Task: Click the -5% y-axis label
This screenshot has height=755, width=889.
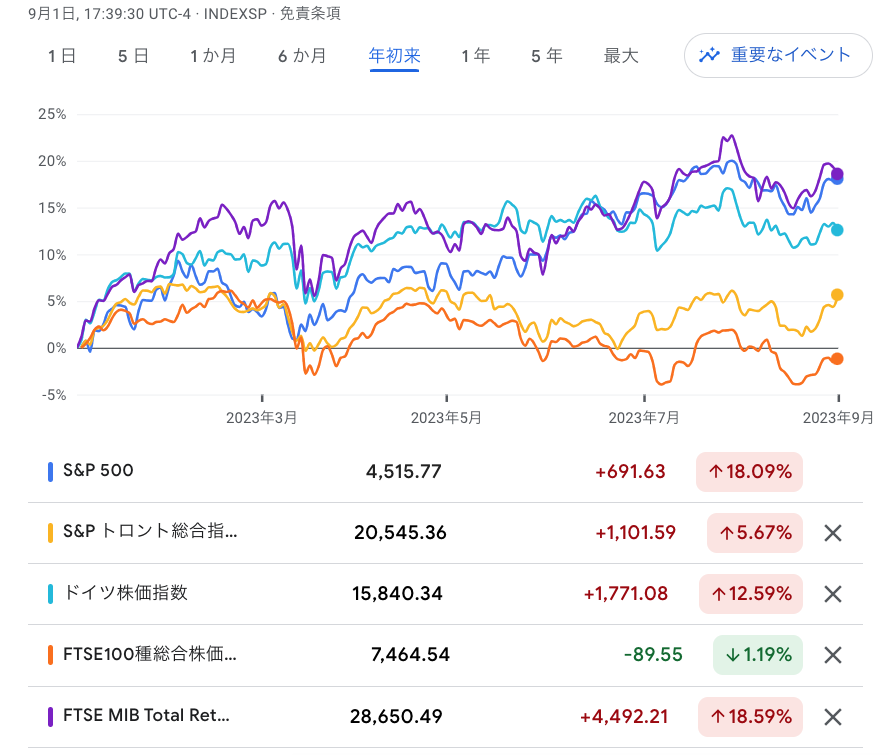Action: point(54,395)
